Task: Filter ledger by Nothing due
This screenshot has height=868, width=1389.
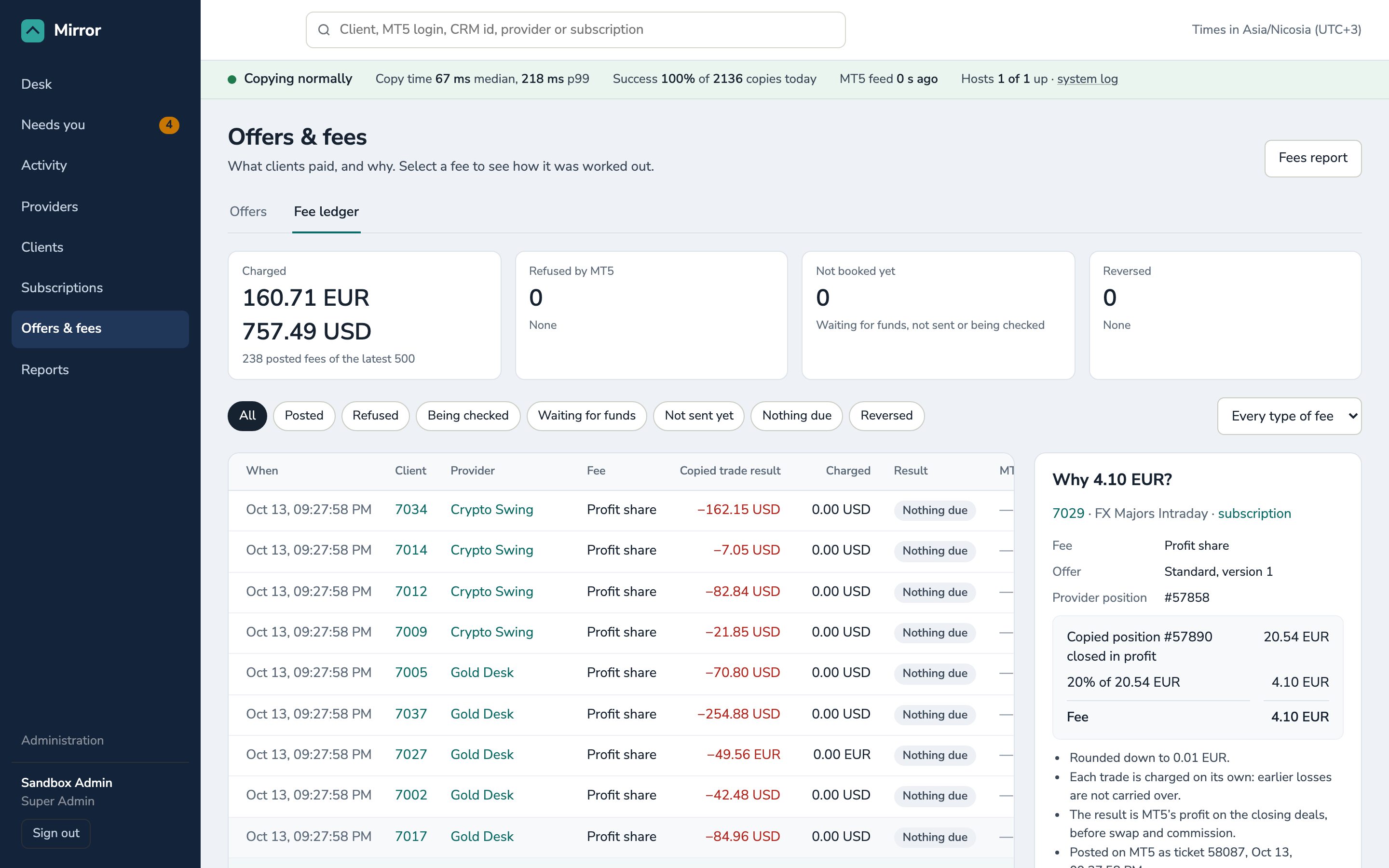Action: (797, 416)
